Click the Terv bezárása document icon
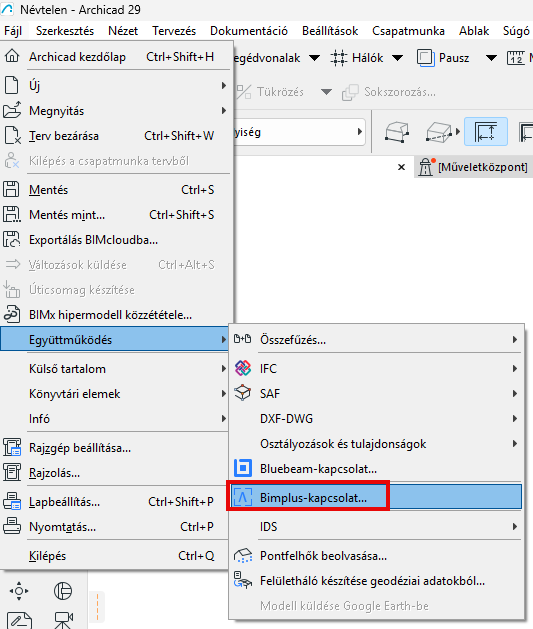Viewport: 533px width, 629px height. 12,135
